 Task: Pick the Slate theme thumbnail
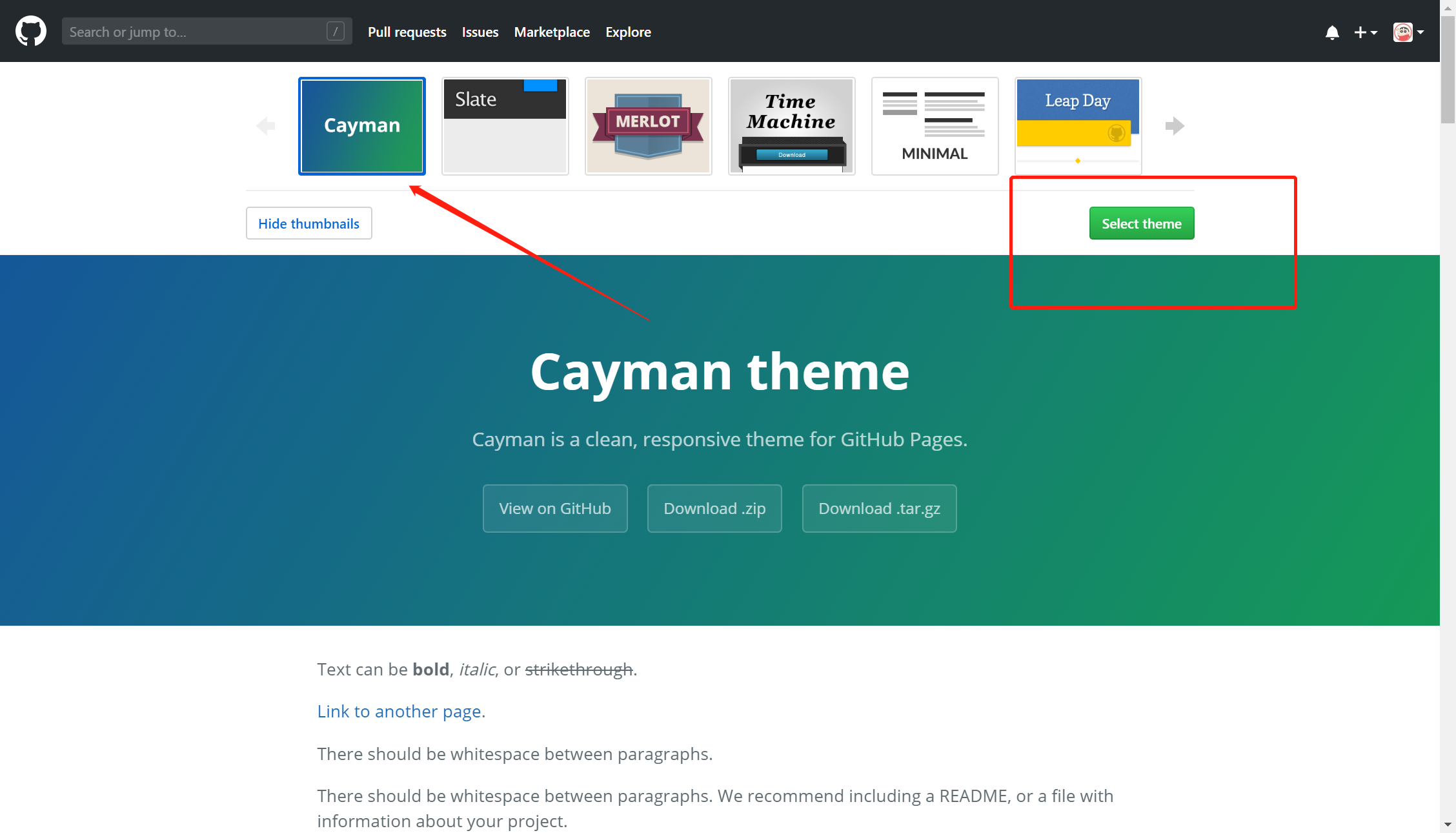505,126
